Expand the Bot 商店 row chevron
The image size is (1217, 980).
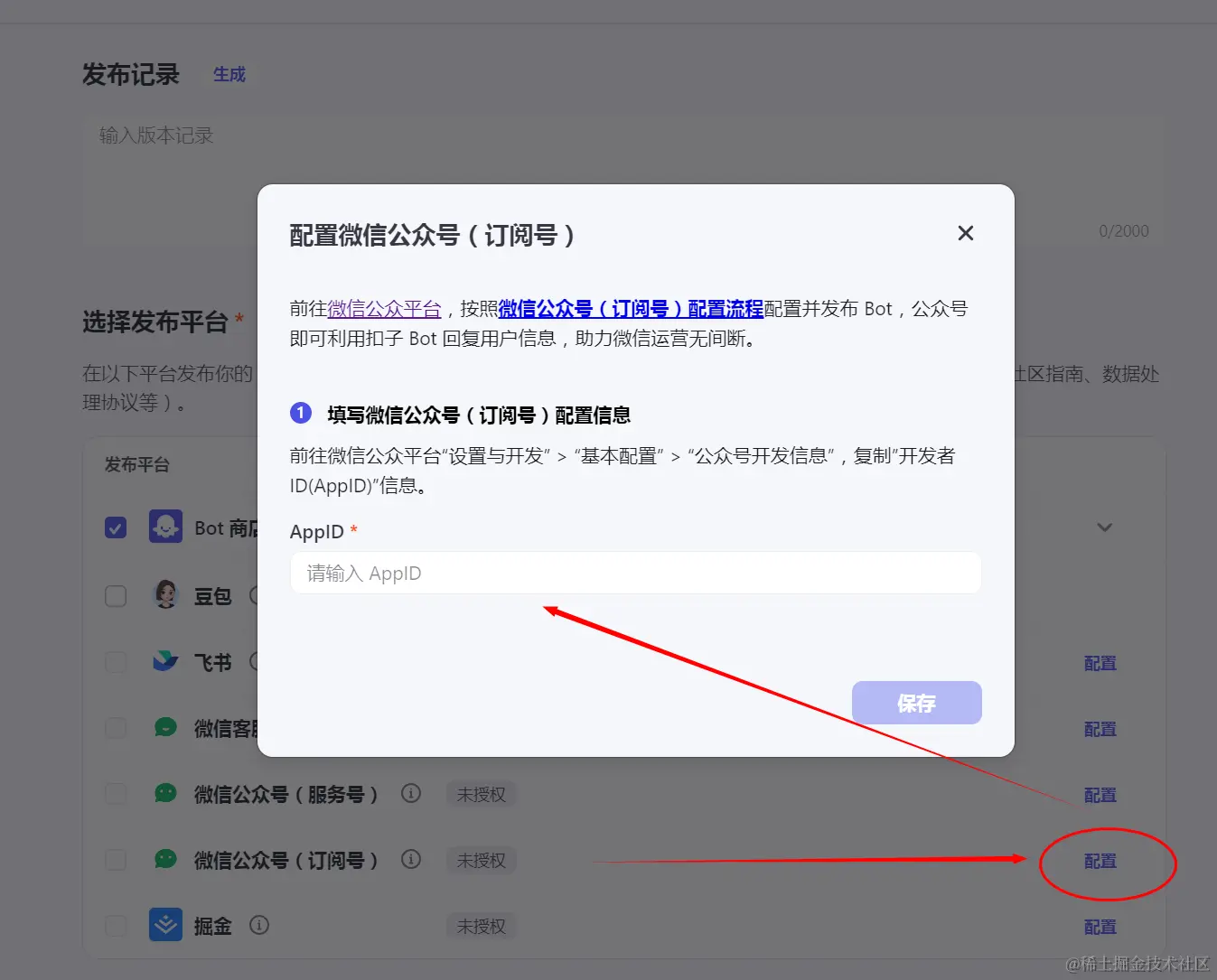[1104, 527]
